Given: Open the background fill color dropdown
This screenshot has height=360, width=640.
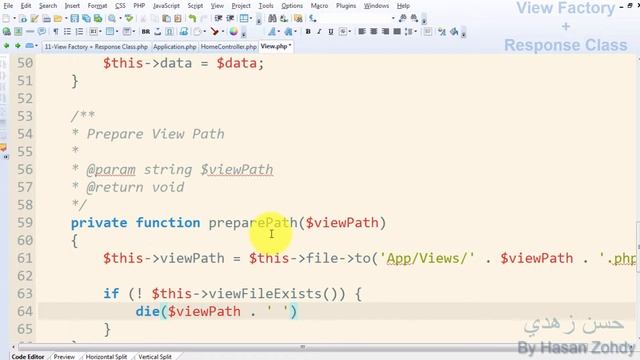Looking at the screenshot, I should pos(296,32).
